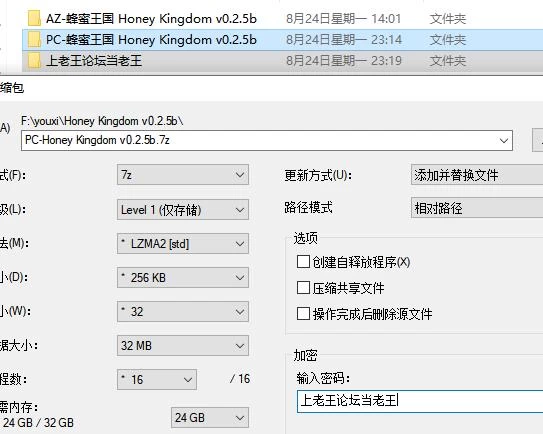Open the 256 KB dictionary size dropdown
543x434 pixels.
[x=183, y=277]
